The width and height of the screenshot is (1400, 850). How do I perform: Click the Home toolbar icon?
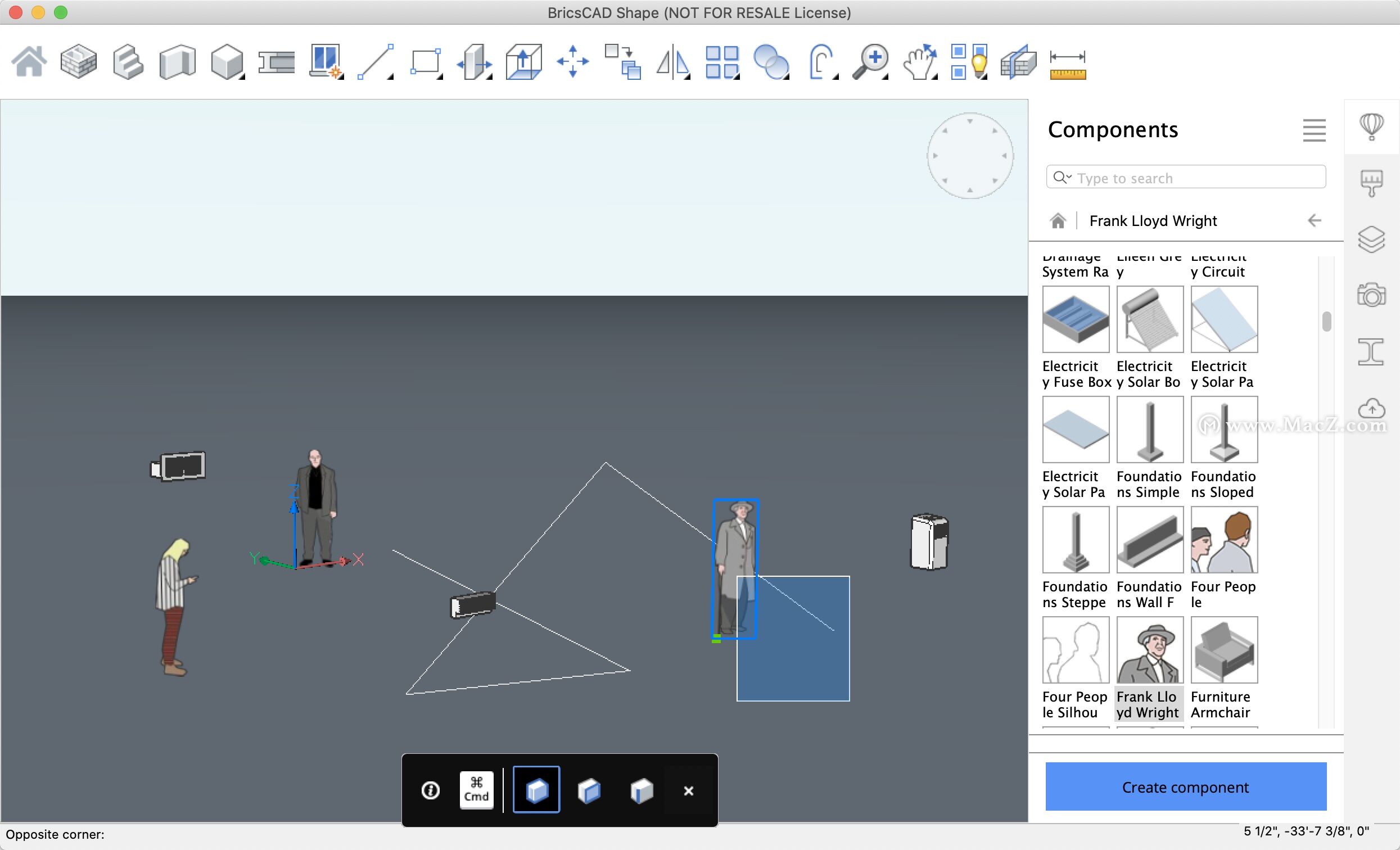coord(29,61)
